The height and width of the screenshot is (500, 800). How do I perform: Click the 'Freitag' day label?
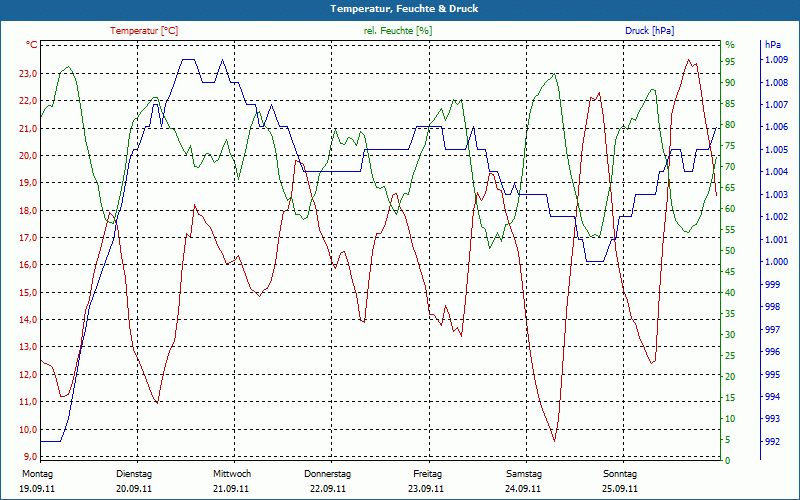(x=428, y=474)
